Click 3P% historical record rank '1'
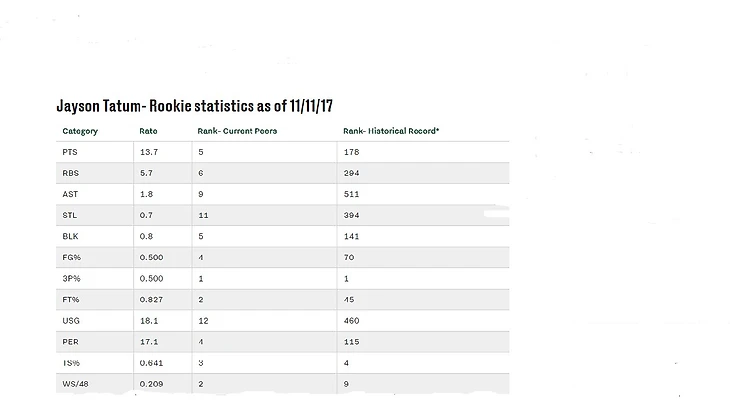 (346, 279)
